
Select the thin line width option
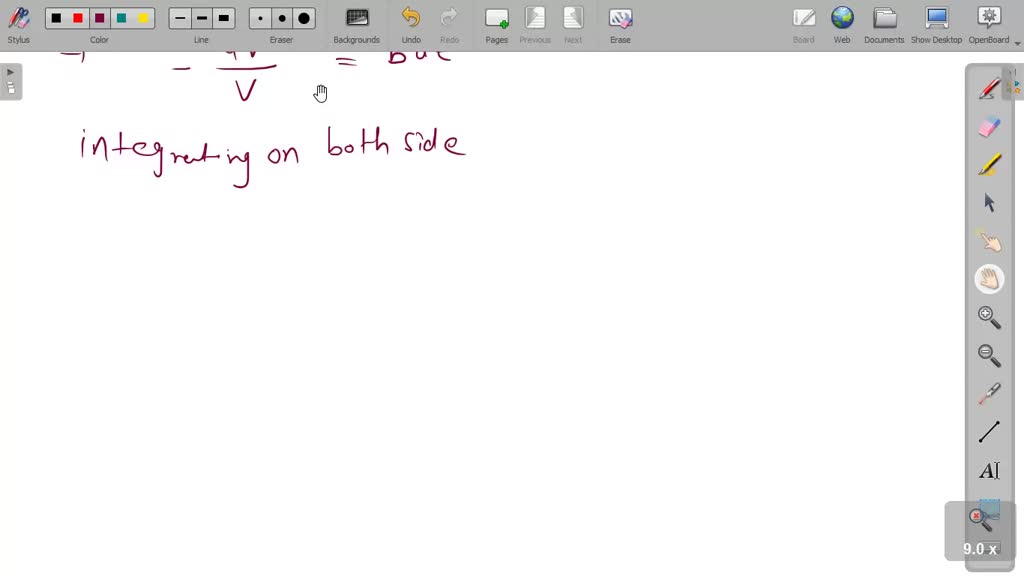180,18
